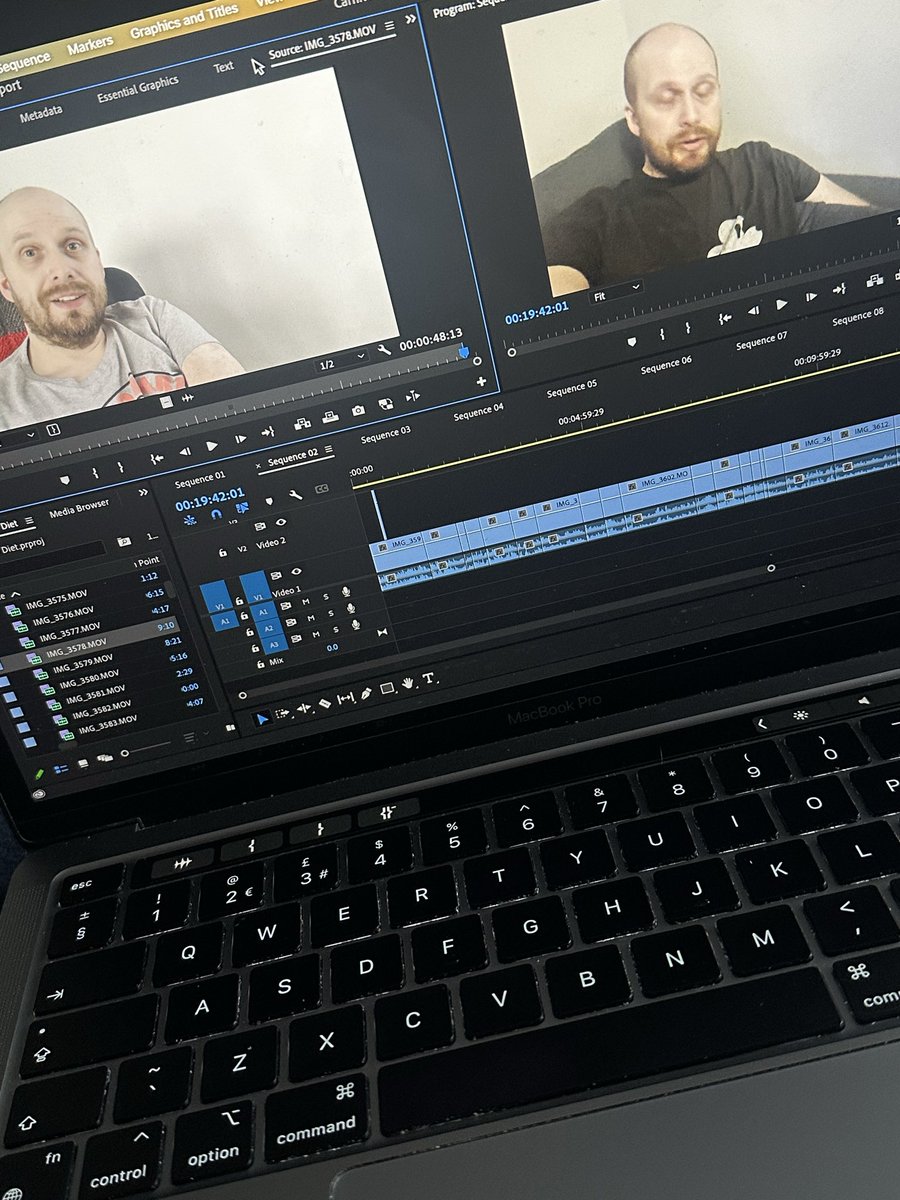Image resolution: width=900 pixels, height=1200 pixels.
Task: Open the Diet project panel menu
Action: [x=29, y=520]
